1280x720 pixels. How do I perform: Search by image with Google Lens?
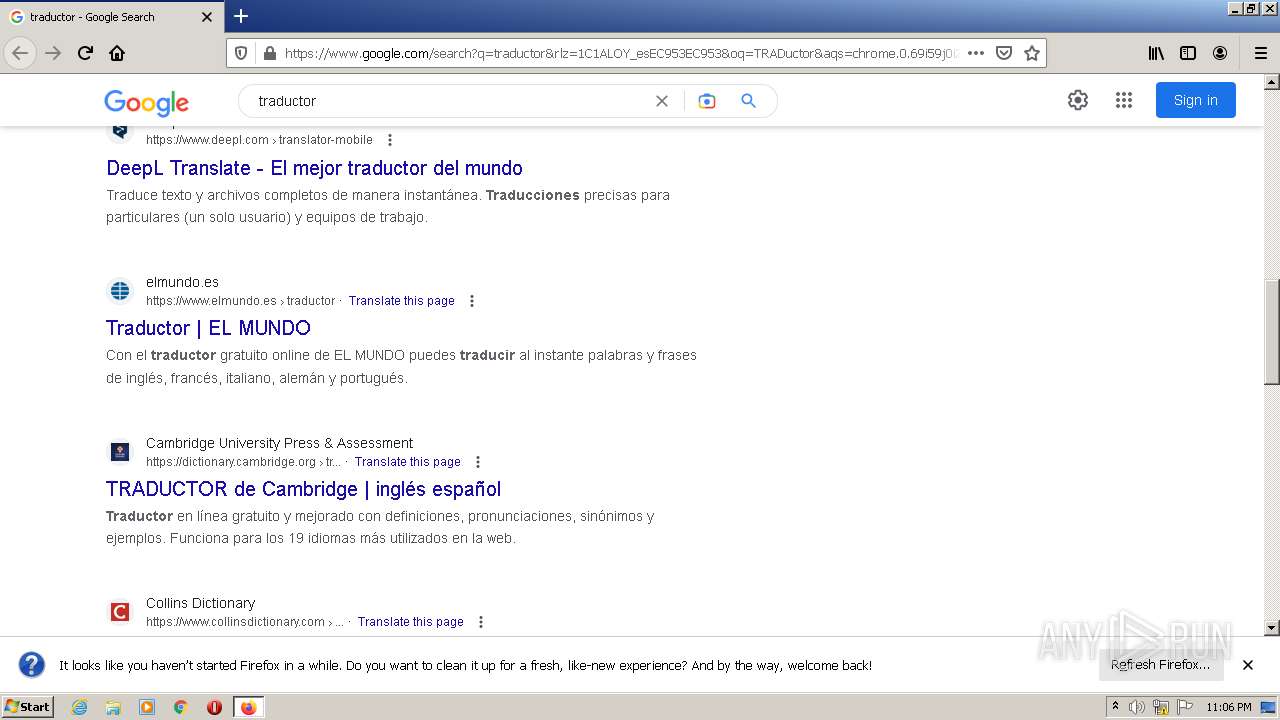[707, 101]
